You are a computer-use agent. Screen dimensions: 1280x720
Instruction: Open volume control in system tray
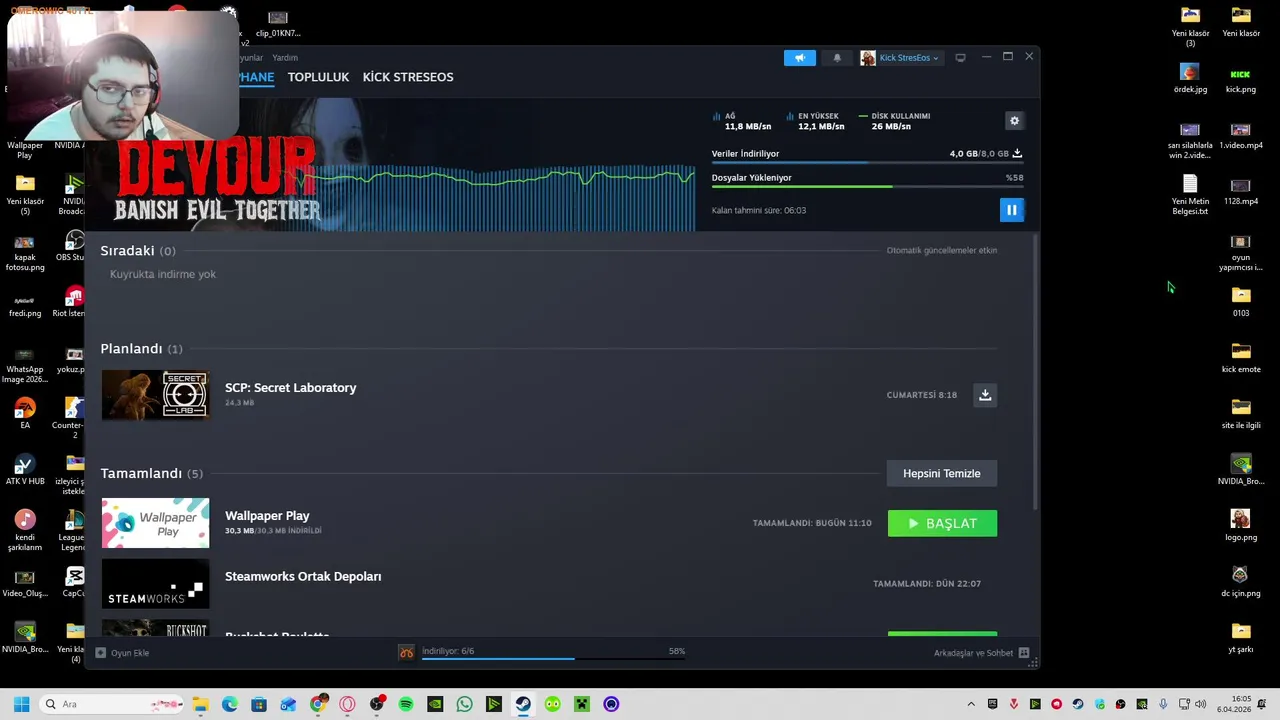pyautogui.click(x=1200, y=704)
